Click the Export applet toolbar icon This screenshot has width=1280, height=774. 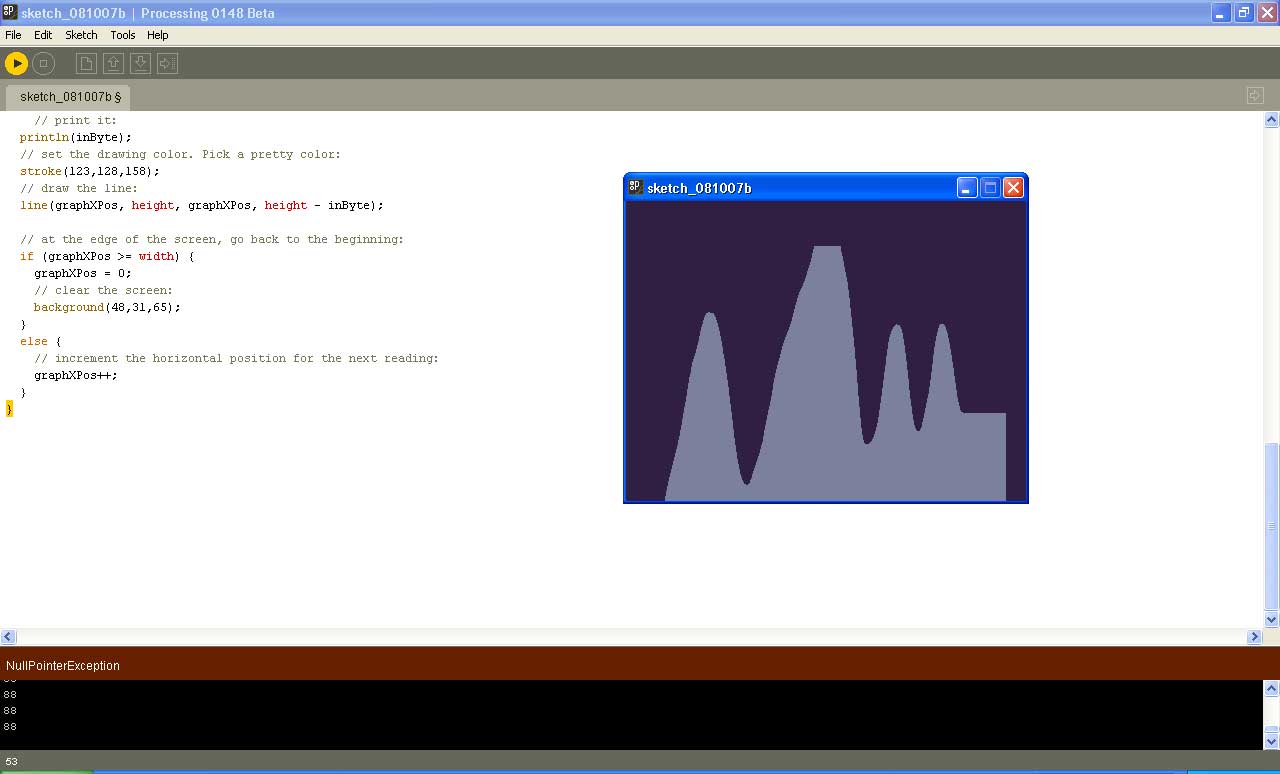168,63
